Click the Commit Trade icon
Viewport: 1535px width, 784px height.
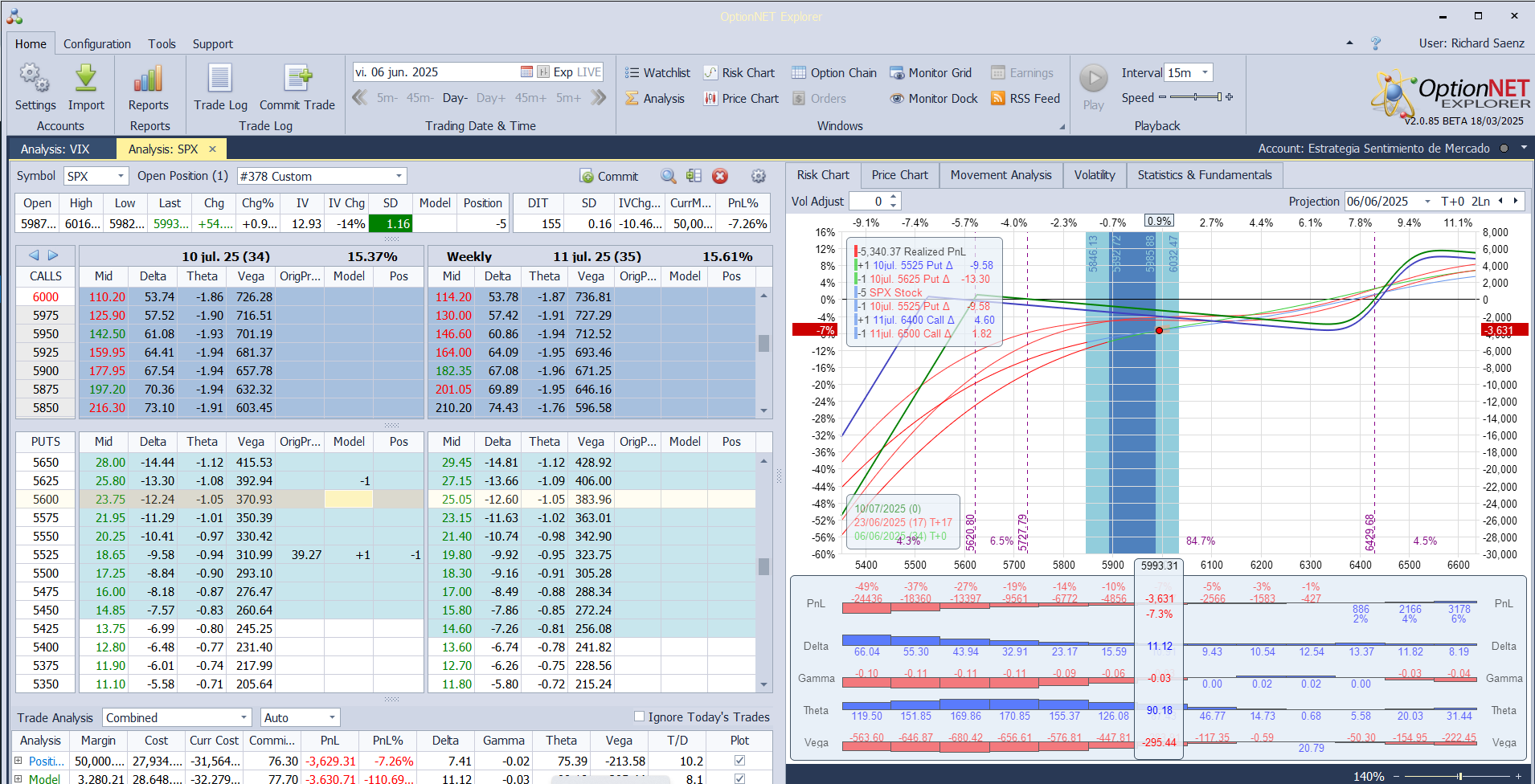(297, 79)
